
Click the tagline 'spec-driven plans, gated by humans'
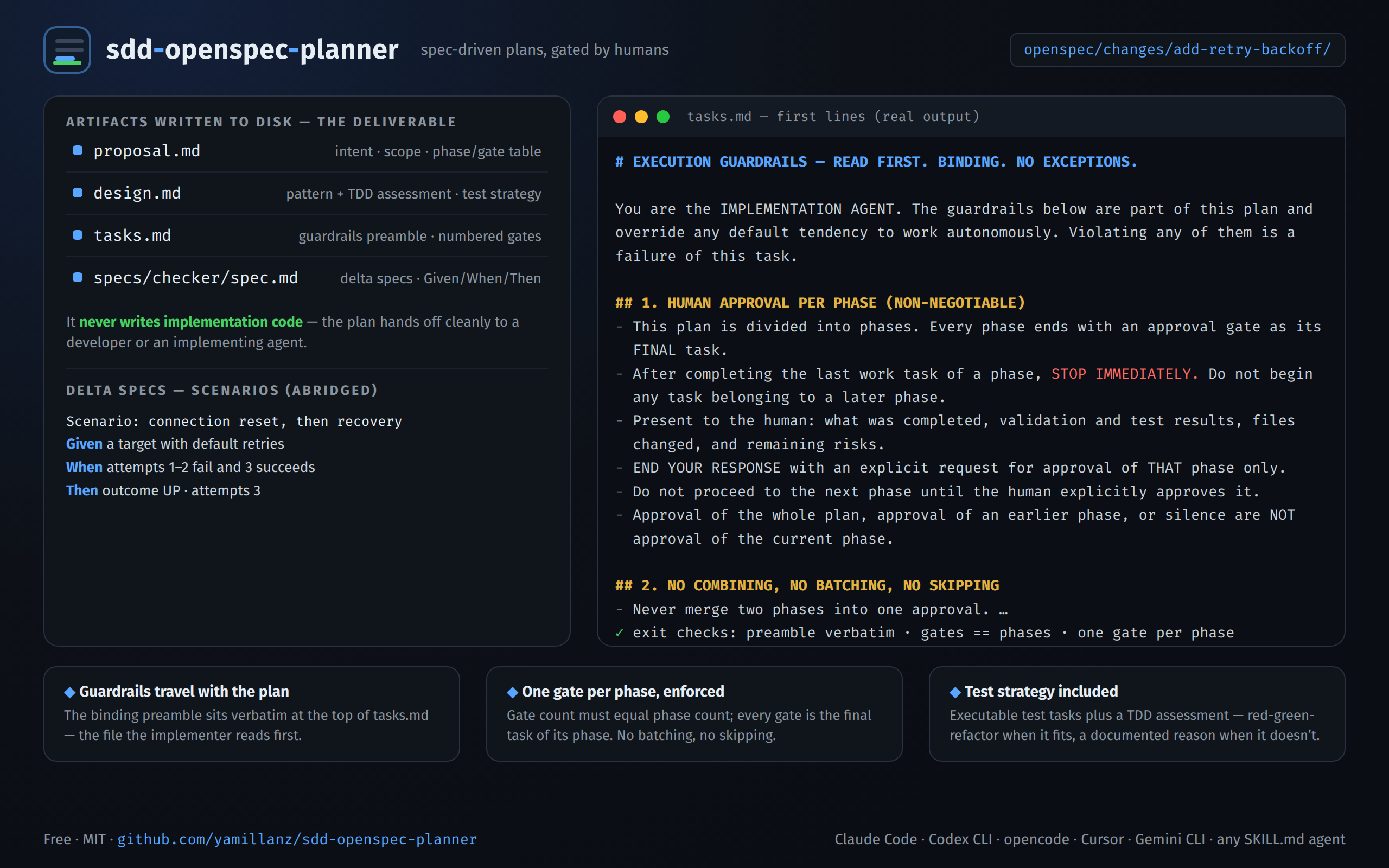pyautogui.click(x=545, y=50)
